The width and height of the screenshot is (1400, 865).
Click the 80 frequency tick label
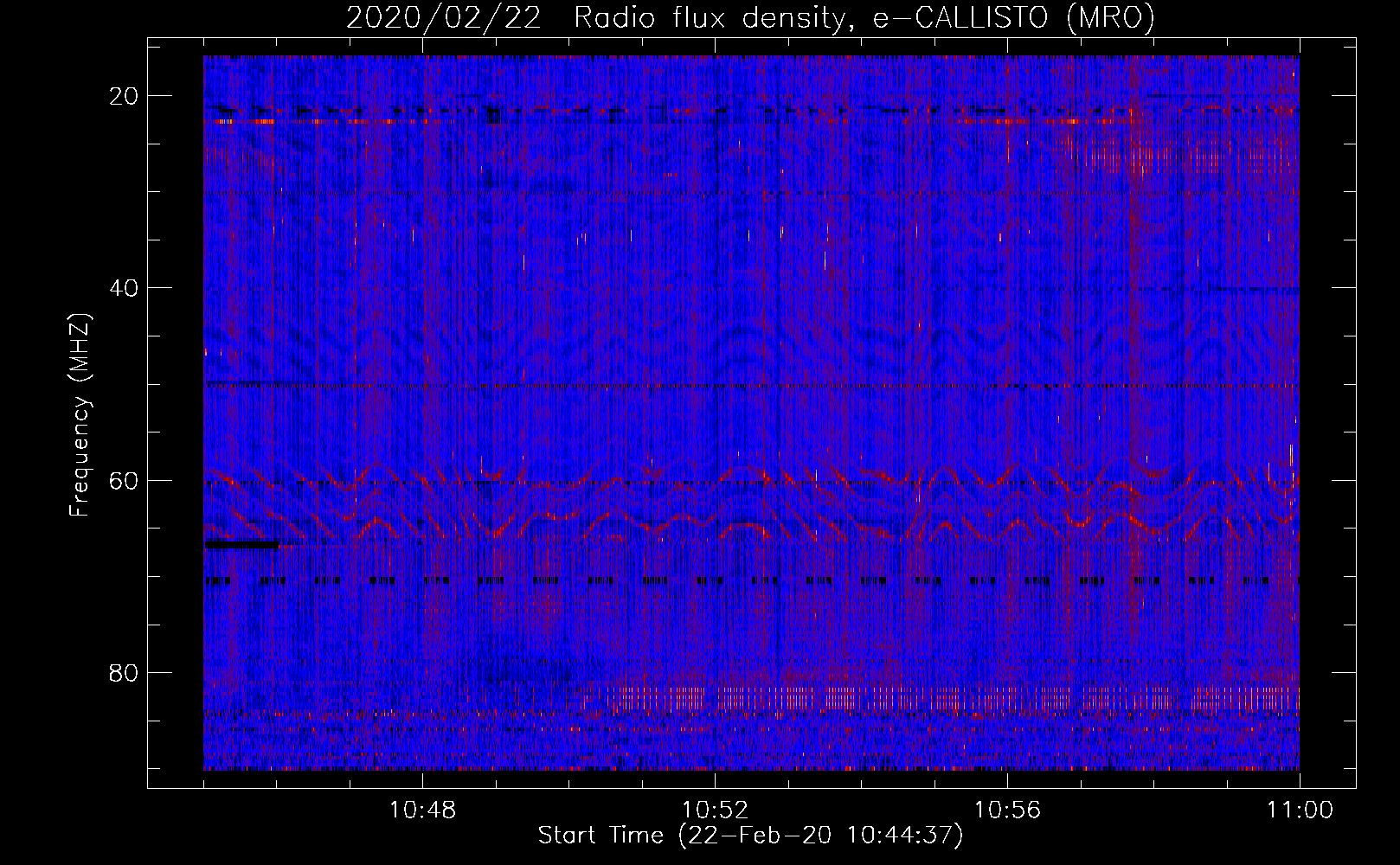tap(125, 672)
